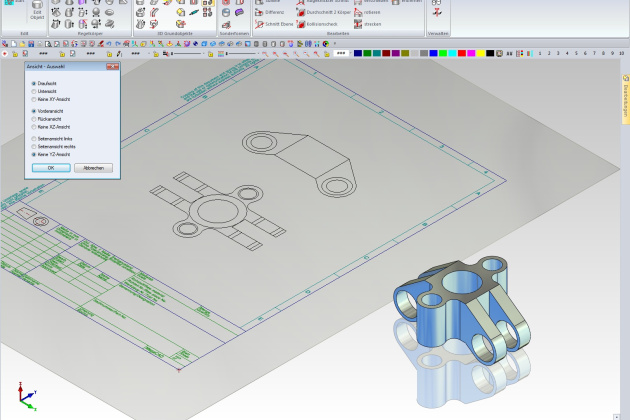The height and width of the screenshot is (420, 630).
Task: Enable Seitenansicht rechts radio button
Action: tap(34, 147)
